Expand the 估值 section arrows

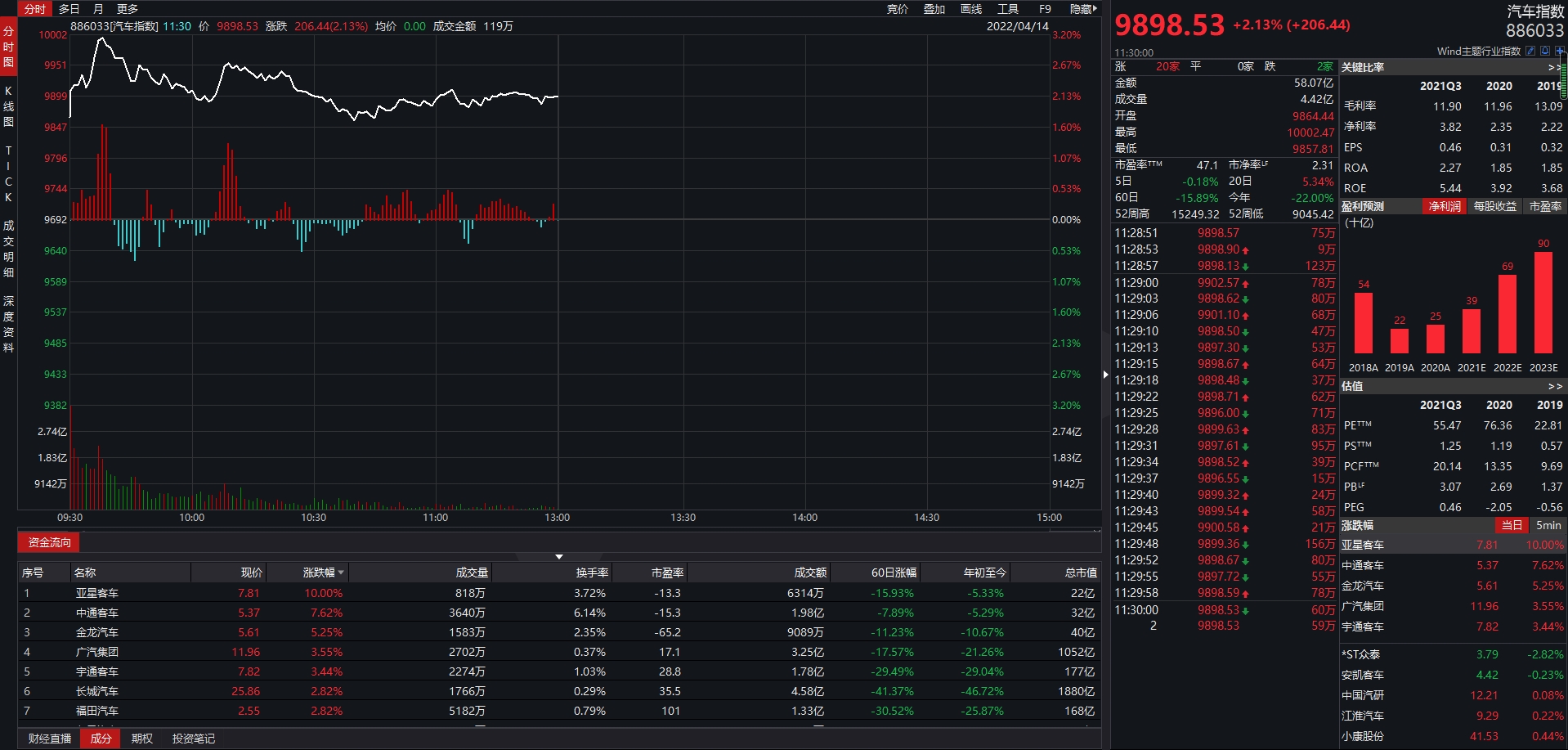1554,386
